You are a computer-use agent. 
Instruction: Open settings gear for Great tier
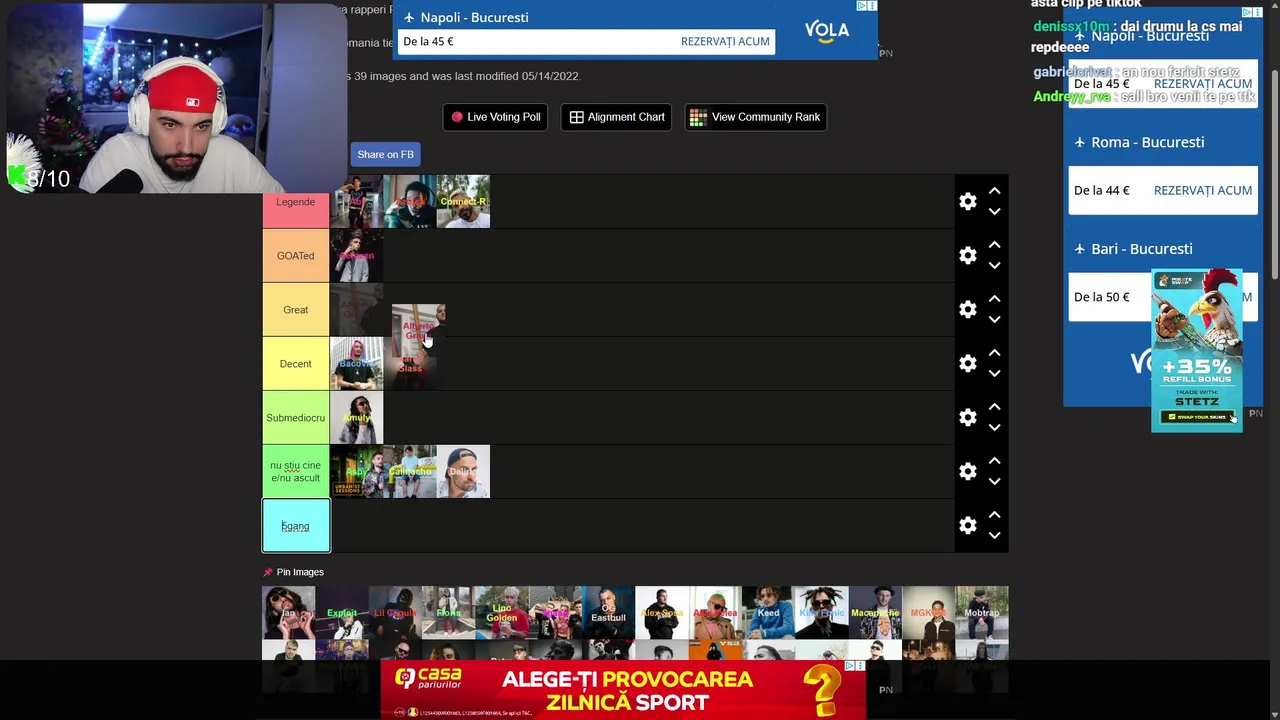pos(967,310)
